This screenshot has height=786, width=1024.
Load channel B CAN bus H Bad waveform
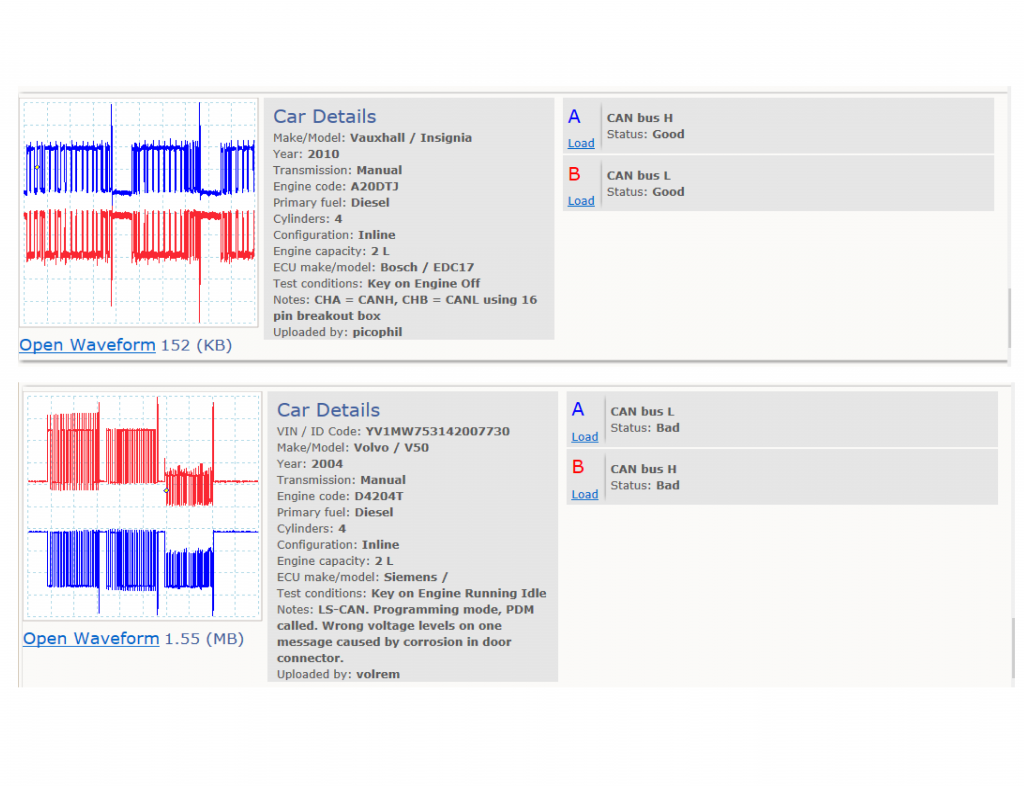coord(584,494)
